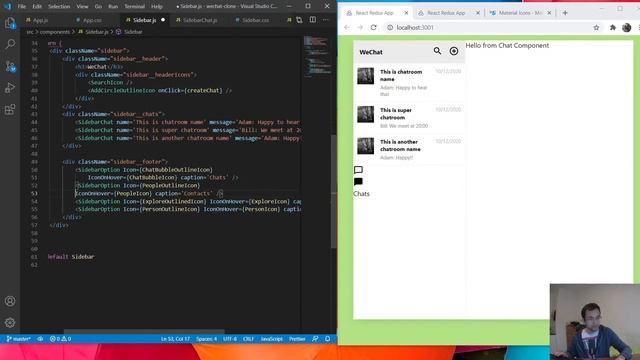Open the Terminal menu
Screen dimensions: 640x360
pyautogui.click(x=134, y=7)
